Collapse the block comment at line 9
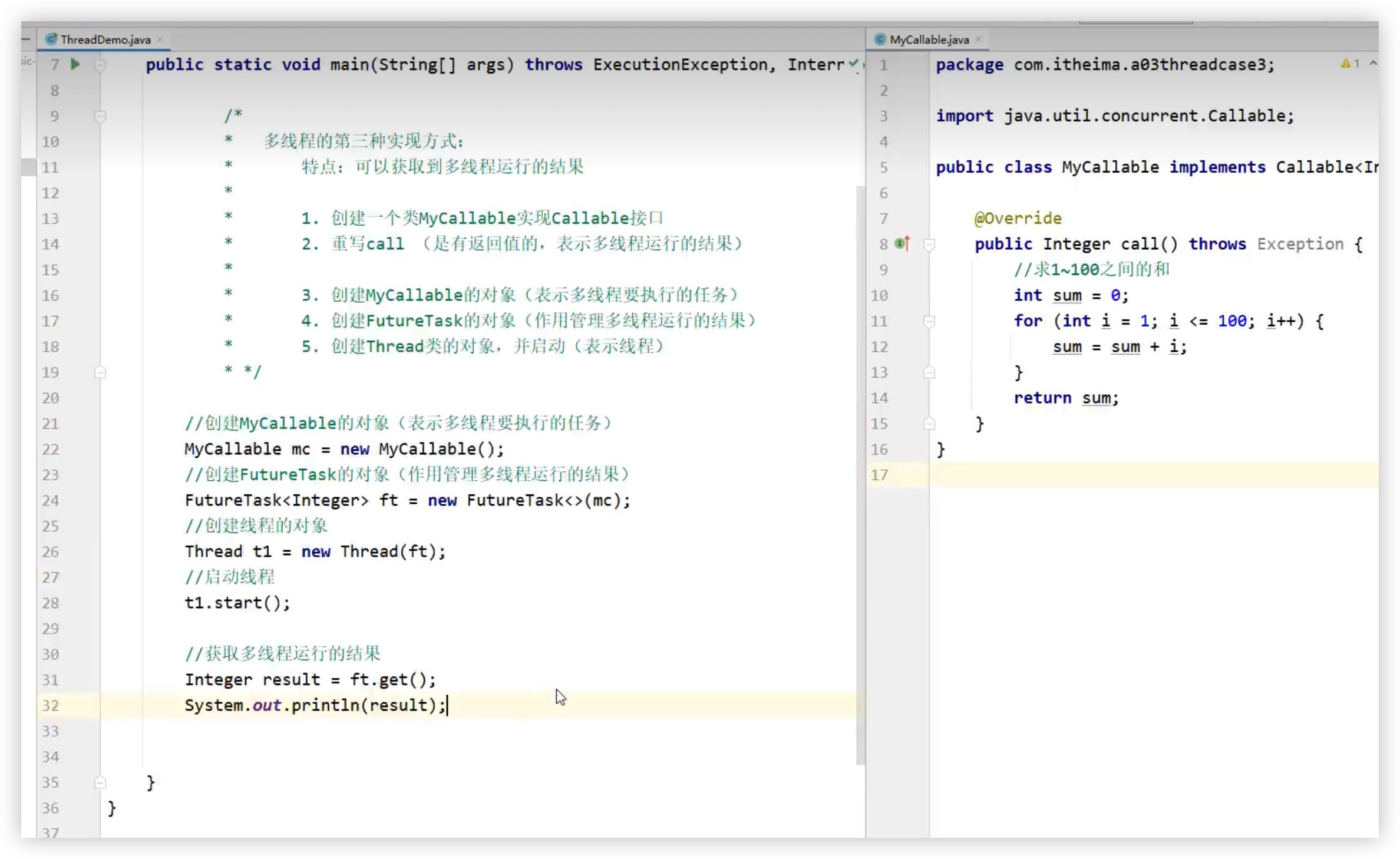This screenshot has width=1400, height=859. [x=100, y=116]
